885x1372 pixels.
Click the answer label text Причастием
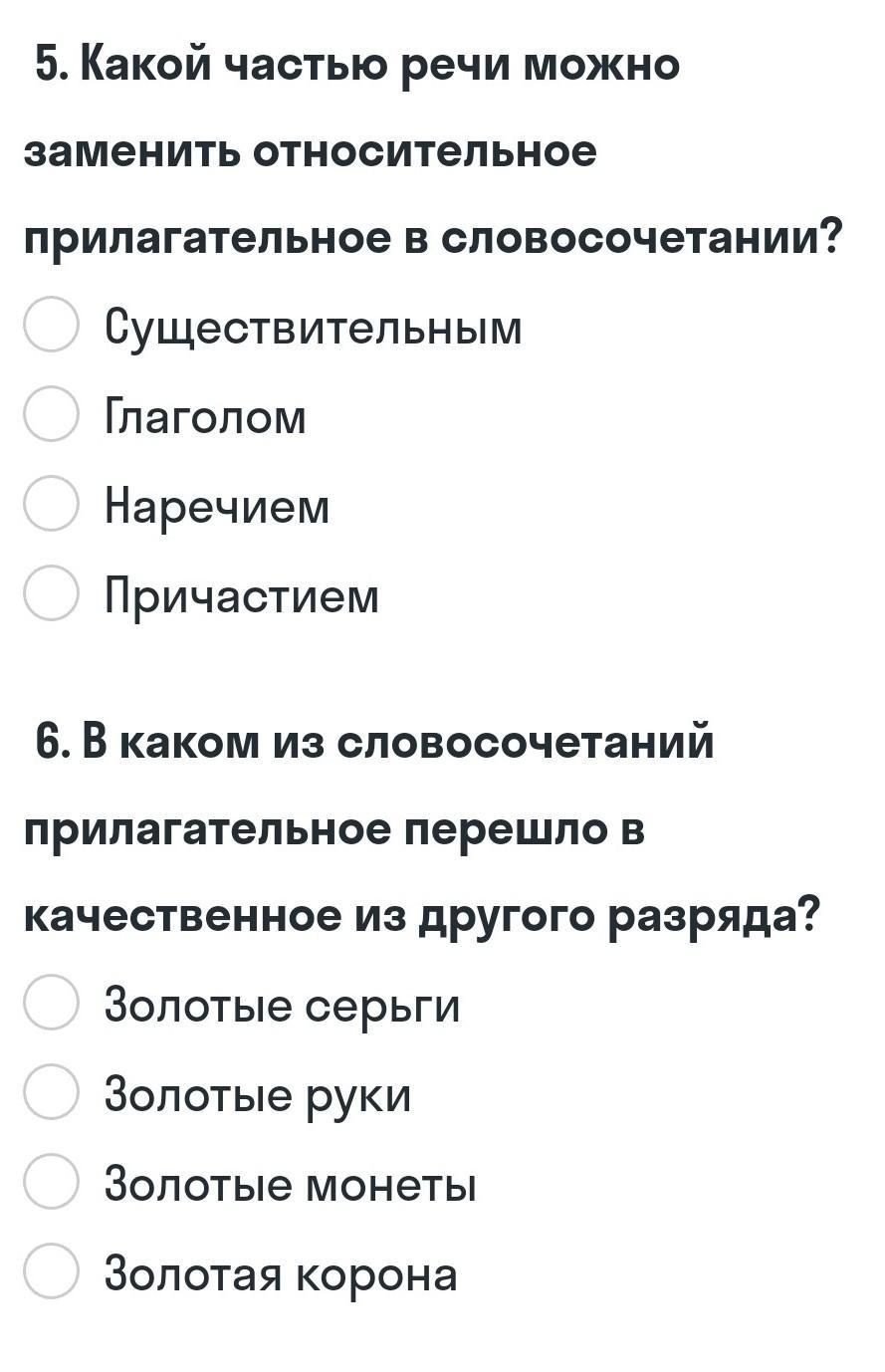(242, 597)
